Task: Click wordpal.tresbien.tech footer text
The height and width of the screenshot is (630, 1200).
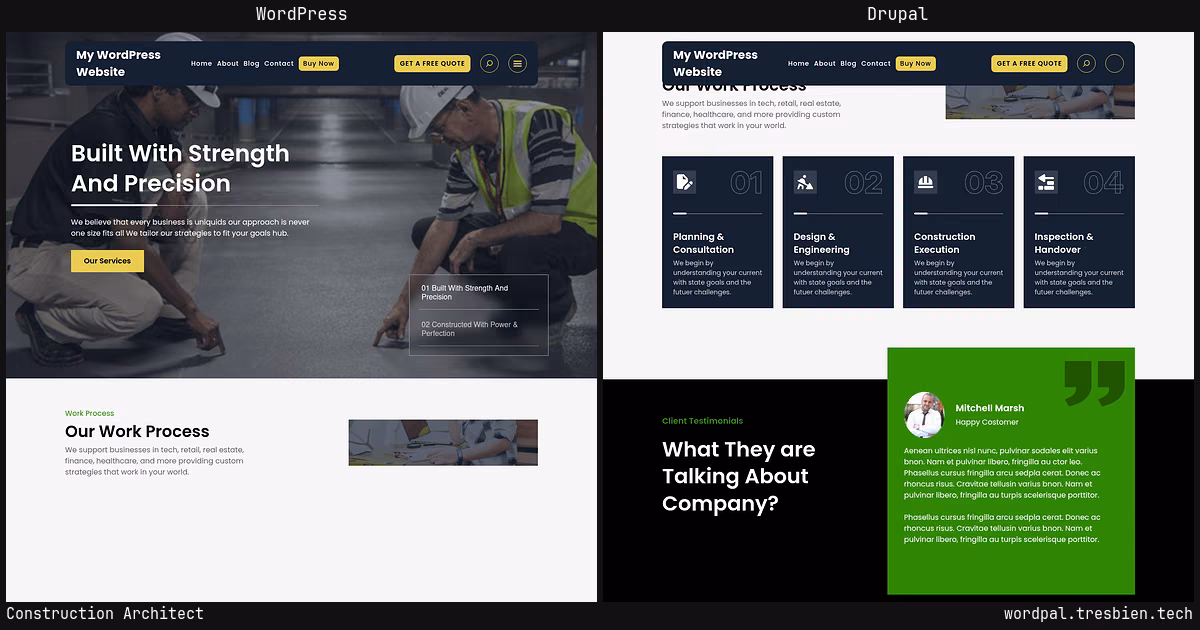Action: pos(1098,614)
